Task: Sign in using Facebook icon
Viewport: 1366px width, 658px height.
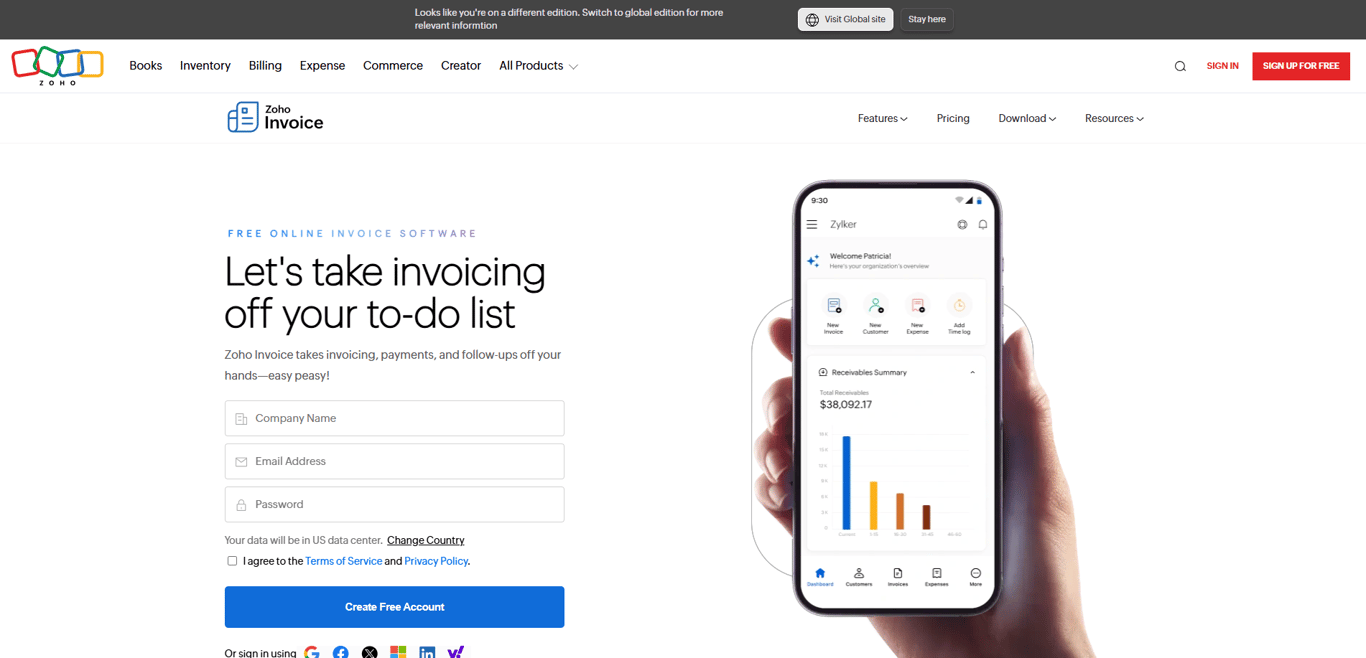Action: point(341,653)
